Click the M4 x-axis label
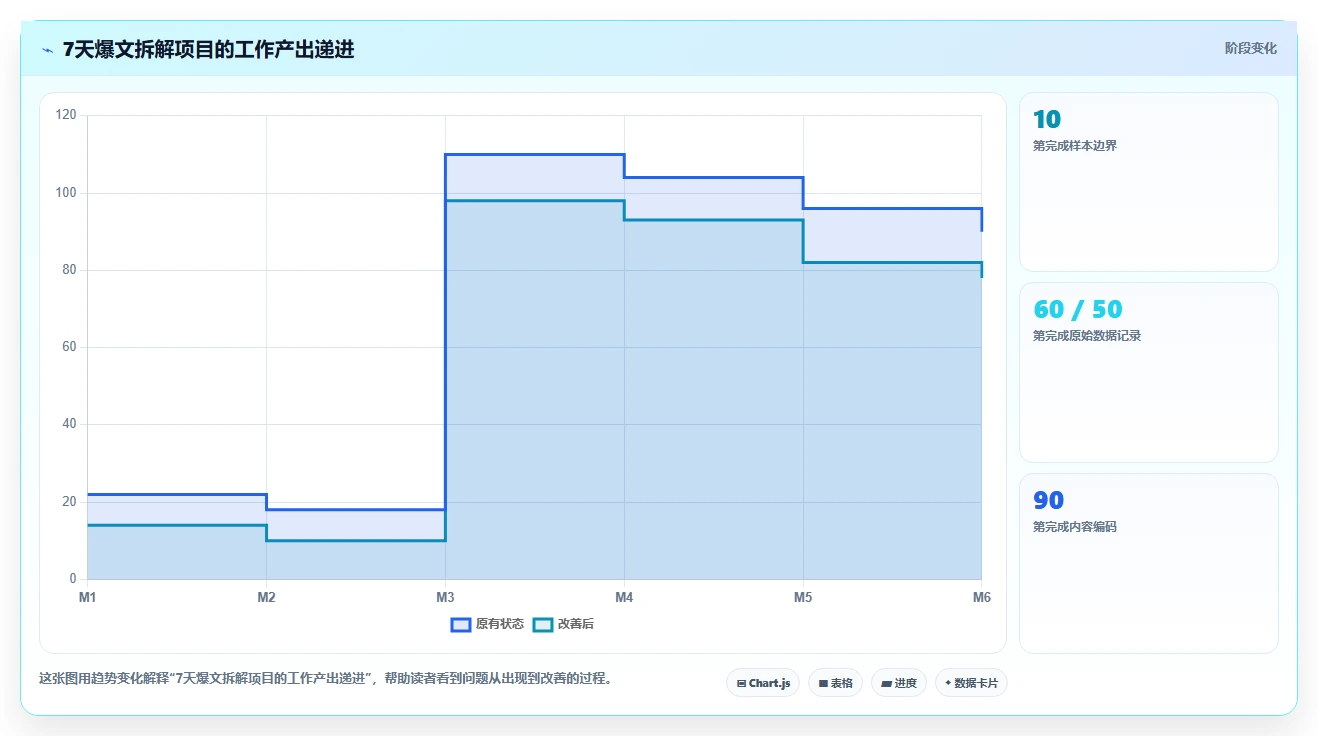Image resolution: width=1318 pixels, height=736 pixels. pyautogui.click(x=624, y=598)
